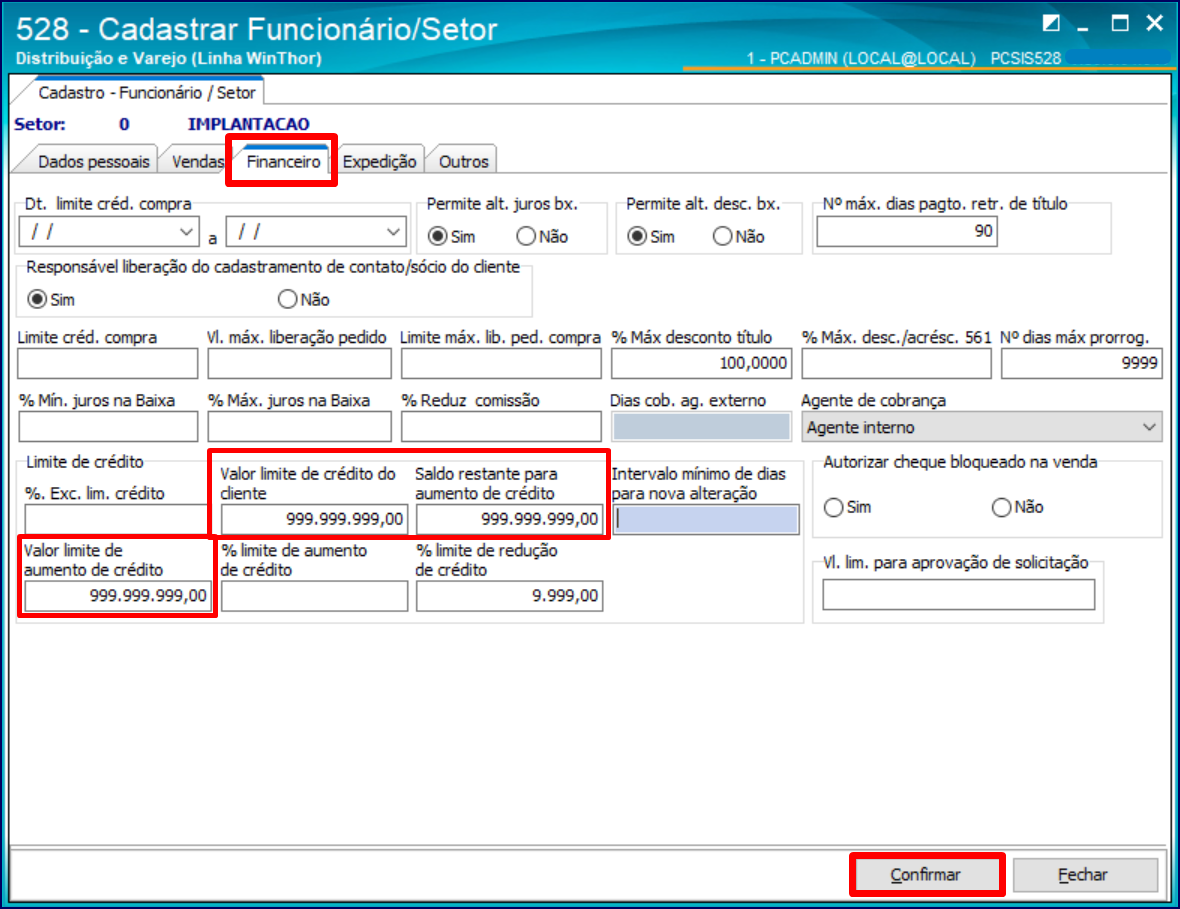The image size is (1180, 909).
Task: Open the first Dt. limite créd. compra date dropdown
Action: coord(186,232)
